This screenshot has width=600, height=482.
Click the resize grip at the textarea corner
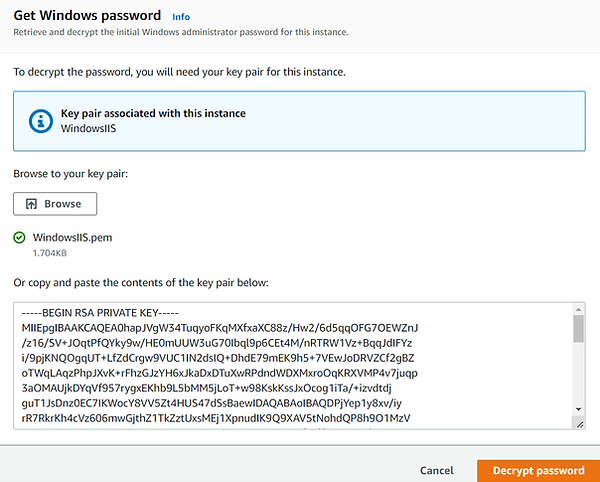tap(579, 424)
